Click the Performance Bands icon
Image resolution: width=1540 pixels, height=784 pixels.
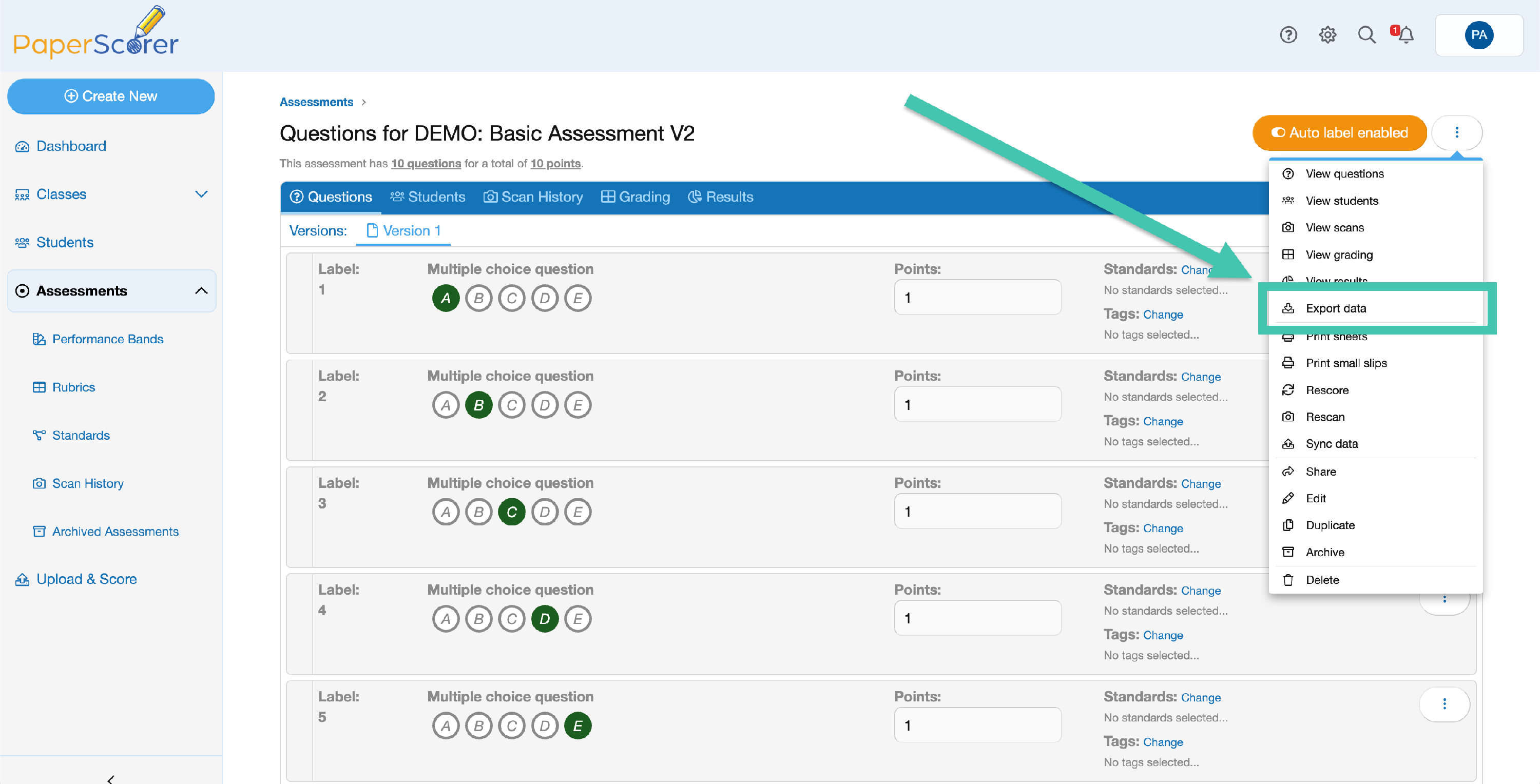[39, 339]
